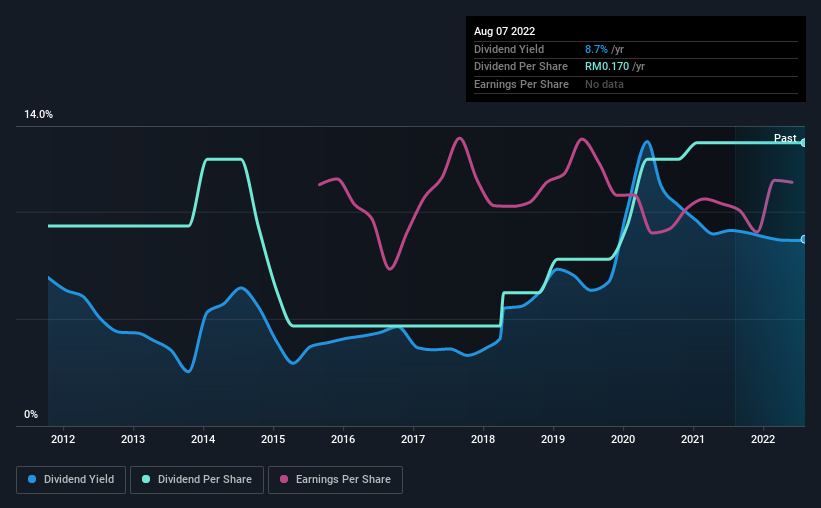The height and width of the screenshot is (508, 821).
Task: Toggle the Dividend Yield legend button
Action: pyautogui.click(x=71, y=480)
